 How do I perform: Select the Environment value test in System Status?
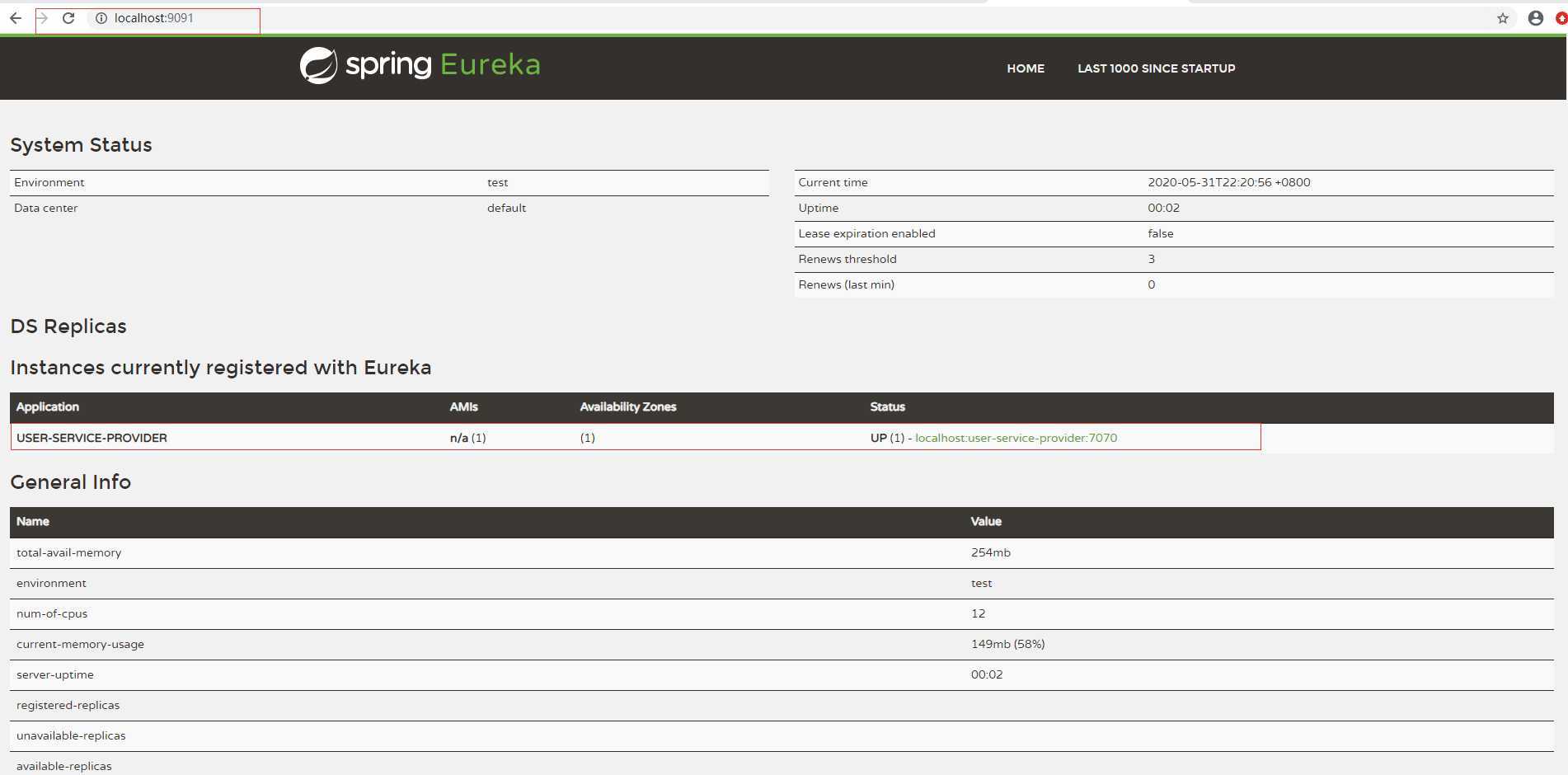[497, 182]
